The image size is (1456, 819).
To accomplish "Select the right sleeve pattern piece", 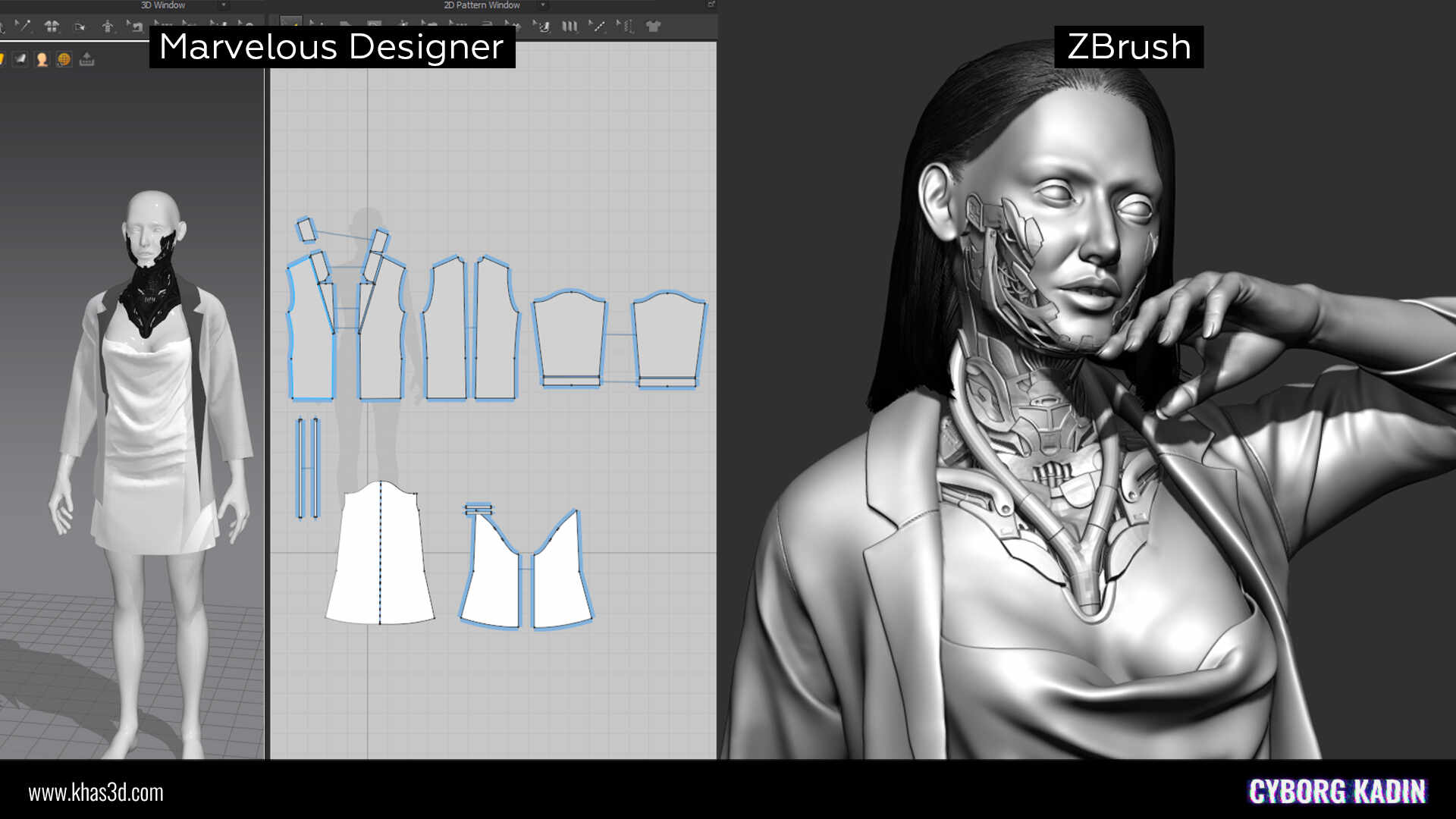I will (668, 337).
